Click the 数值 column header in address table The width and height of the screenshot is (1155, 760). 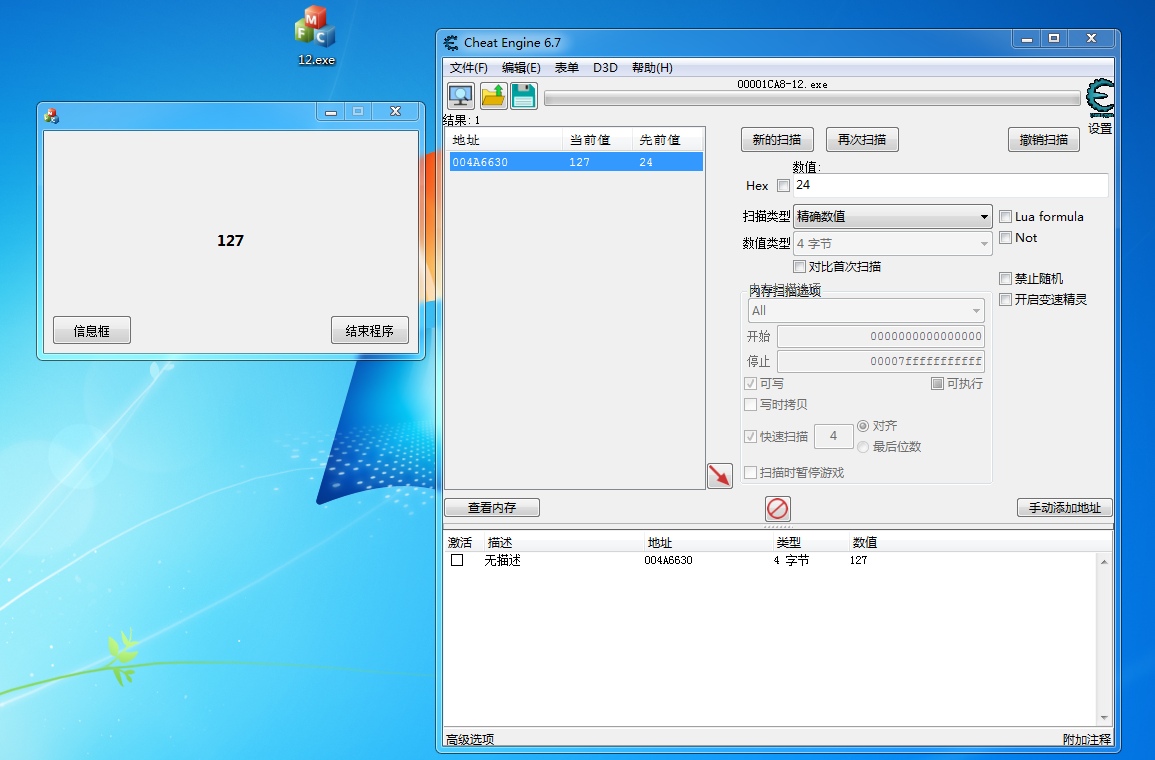click(865, 543)
